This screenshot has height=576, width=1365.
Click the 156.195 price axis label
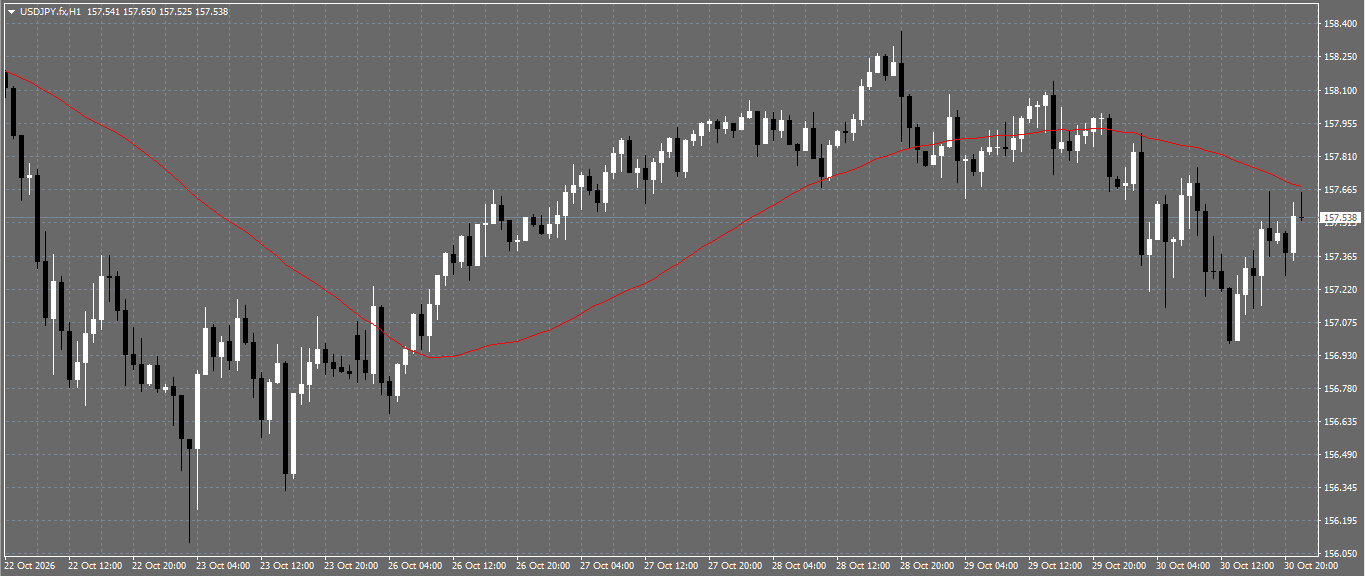[1339, 520]
